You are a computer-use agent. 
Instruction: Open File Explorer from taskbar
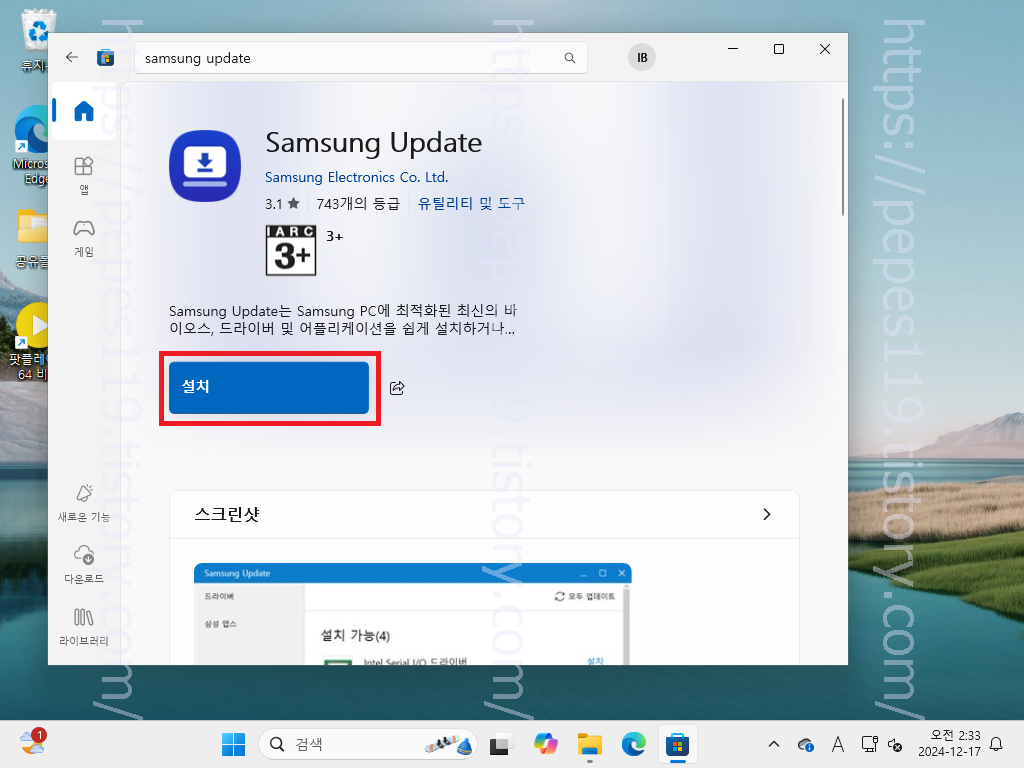coord(590,744)
